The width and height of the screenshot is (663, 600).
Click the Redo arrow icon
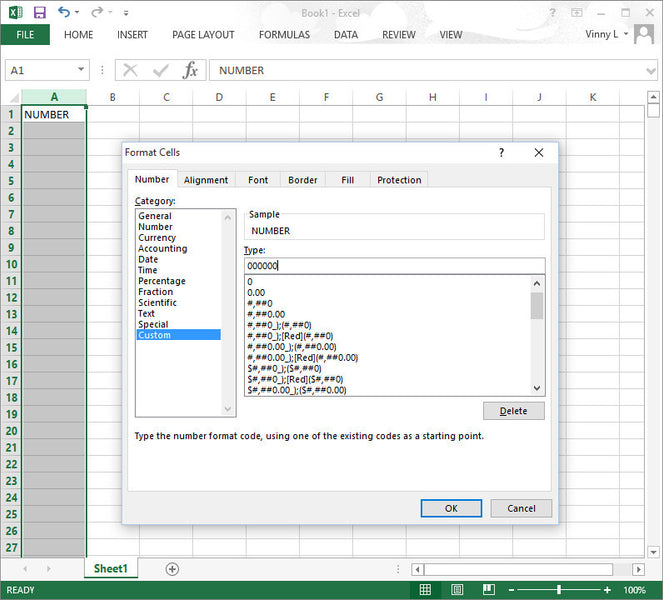coord(97,13)
